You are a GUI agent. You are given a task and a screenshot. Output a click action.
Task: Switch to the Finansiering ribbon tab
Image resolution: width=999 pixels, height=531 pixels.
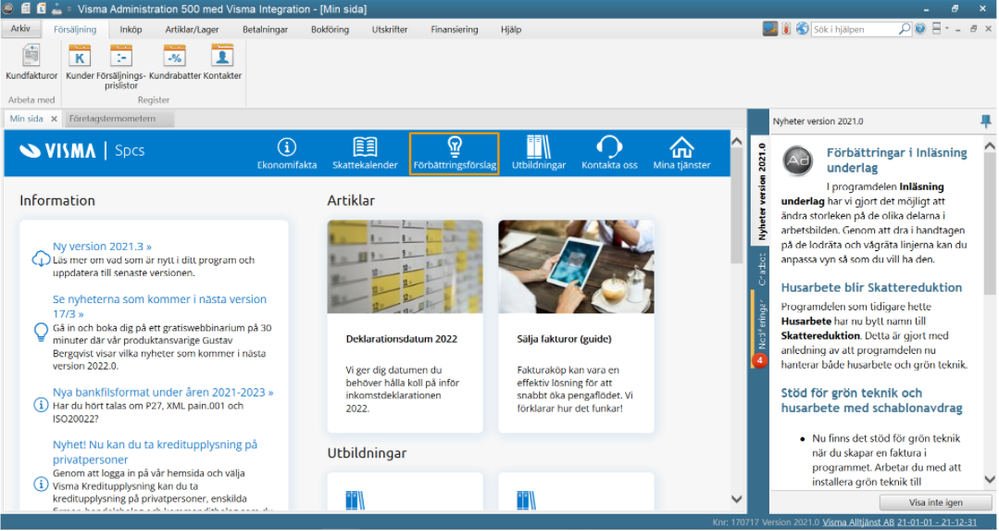click(454, 29)
